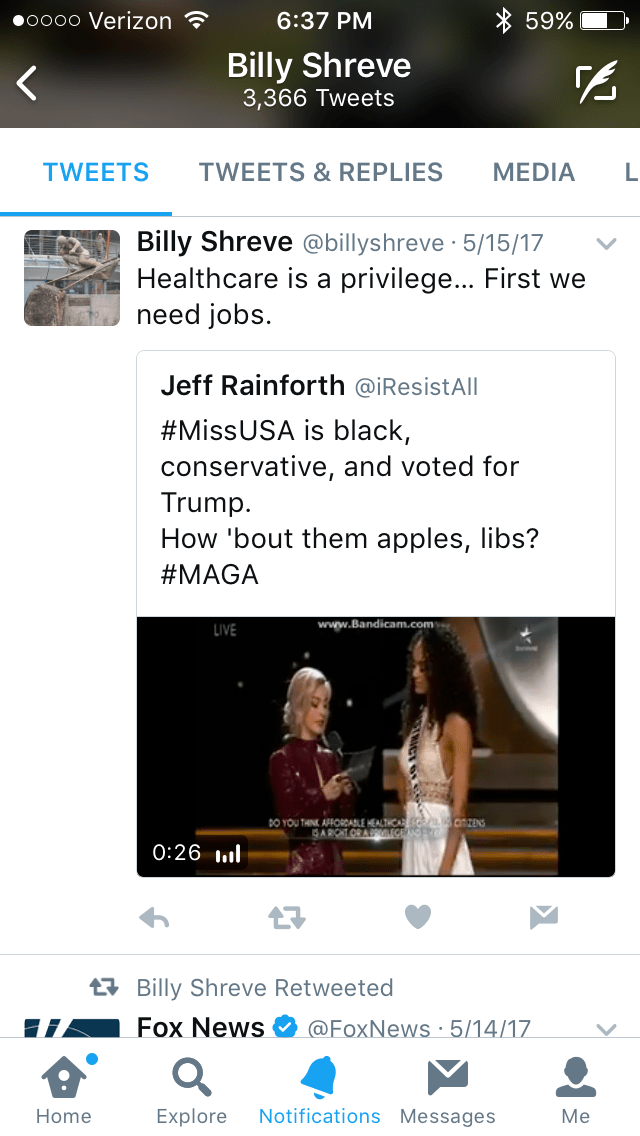Select the Tweets tab

[96, 172]
